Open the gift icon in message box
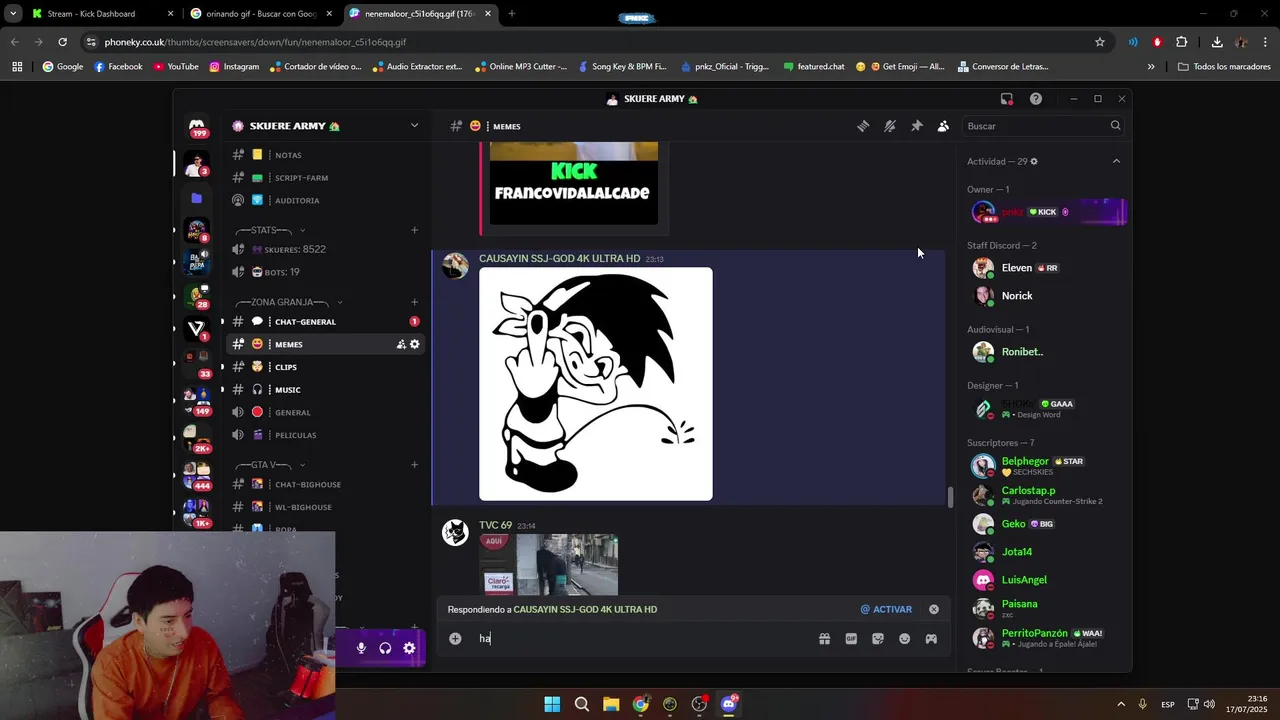This screenshot has width=1280, height=720. point(824,638)
